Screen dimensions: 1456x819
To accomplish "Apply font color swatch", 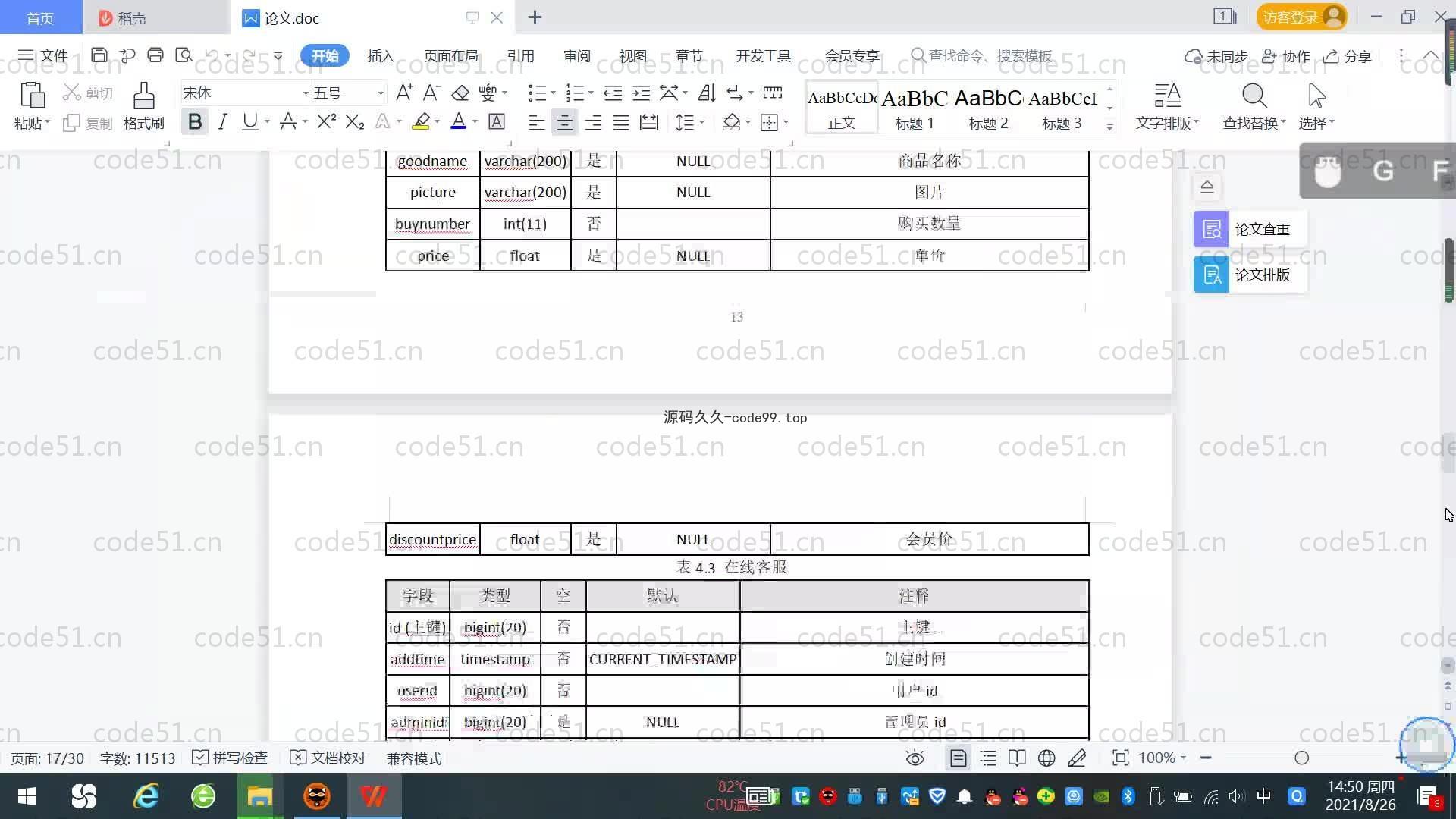I will click(x=458, y=122).
